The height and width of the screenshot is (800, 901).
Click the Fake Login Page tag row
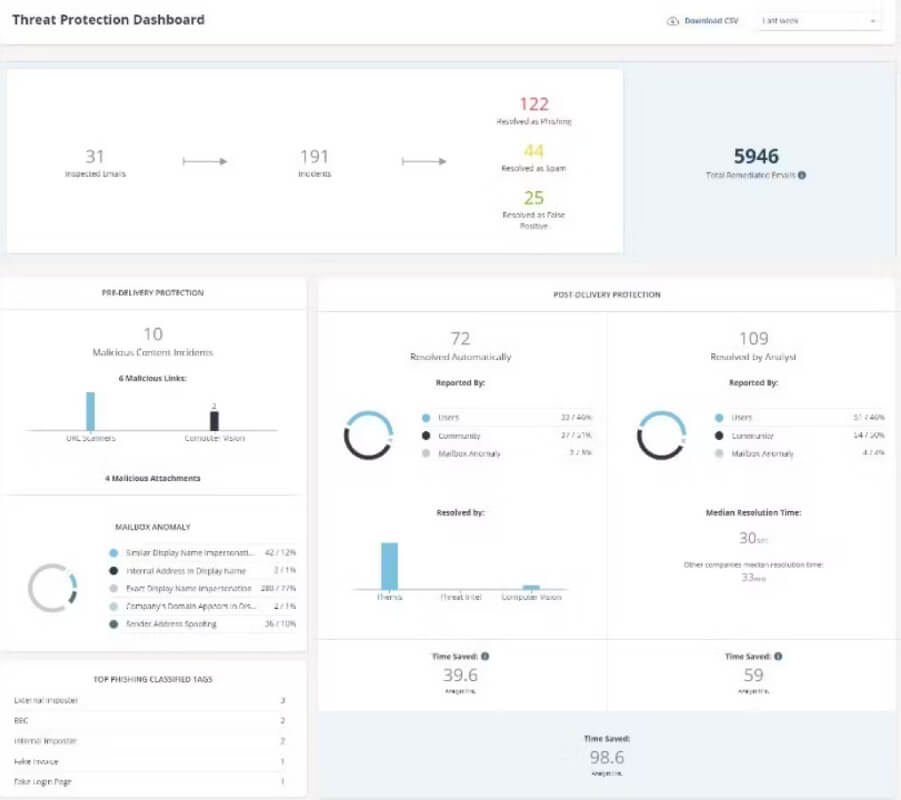[150, 782]
